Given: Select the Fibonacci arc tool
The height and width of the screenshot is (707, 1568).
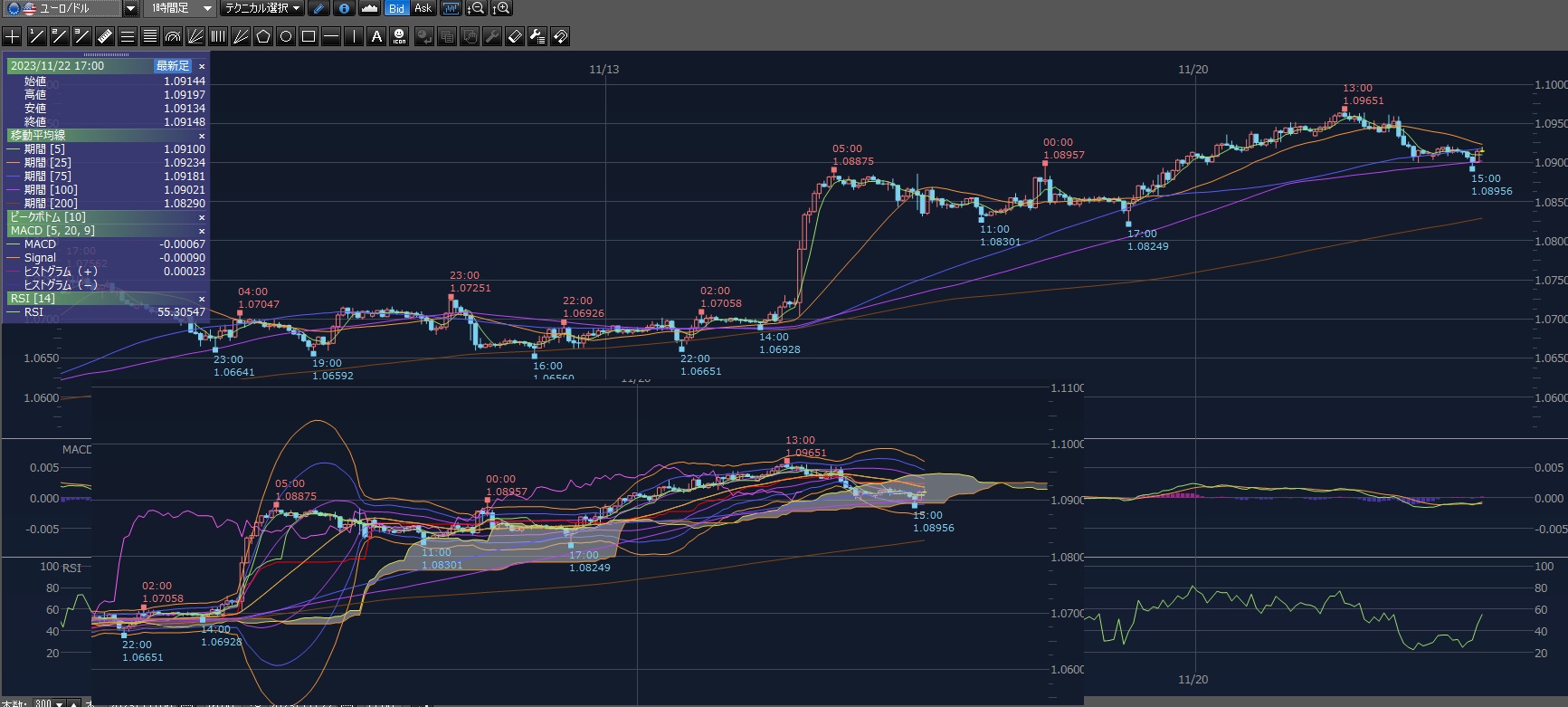Looking at the screenshot, I should click(x=172, y=36).
